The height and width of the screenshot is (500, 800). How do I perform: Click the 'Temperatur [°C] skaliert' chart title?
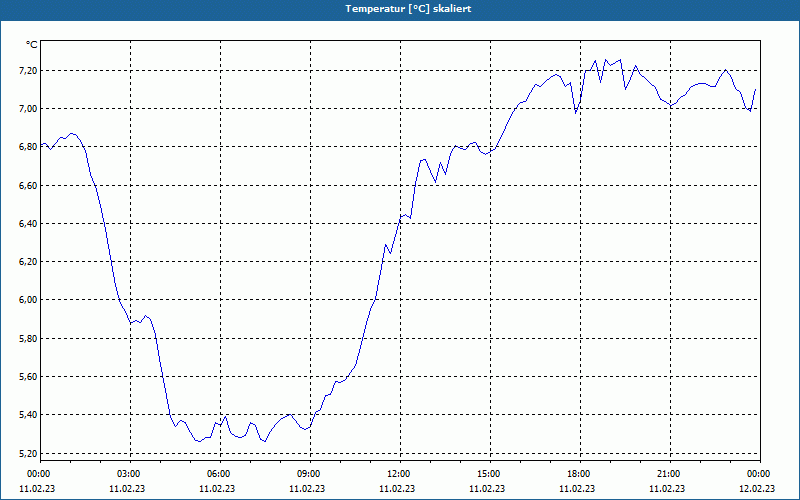(x=408, y=9)
